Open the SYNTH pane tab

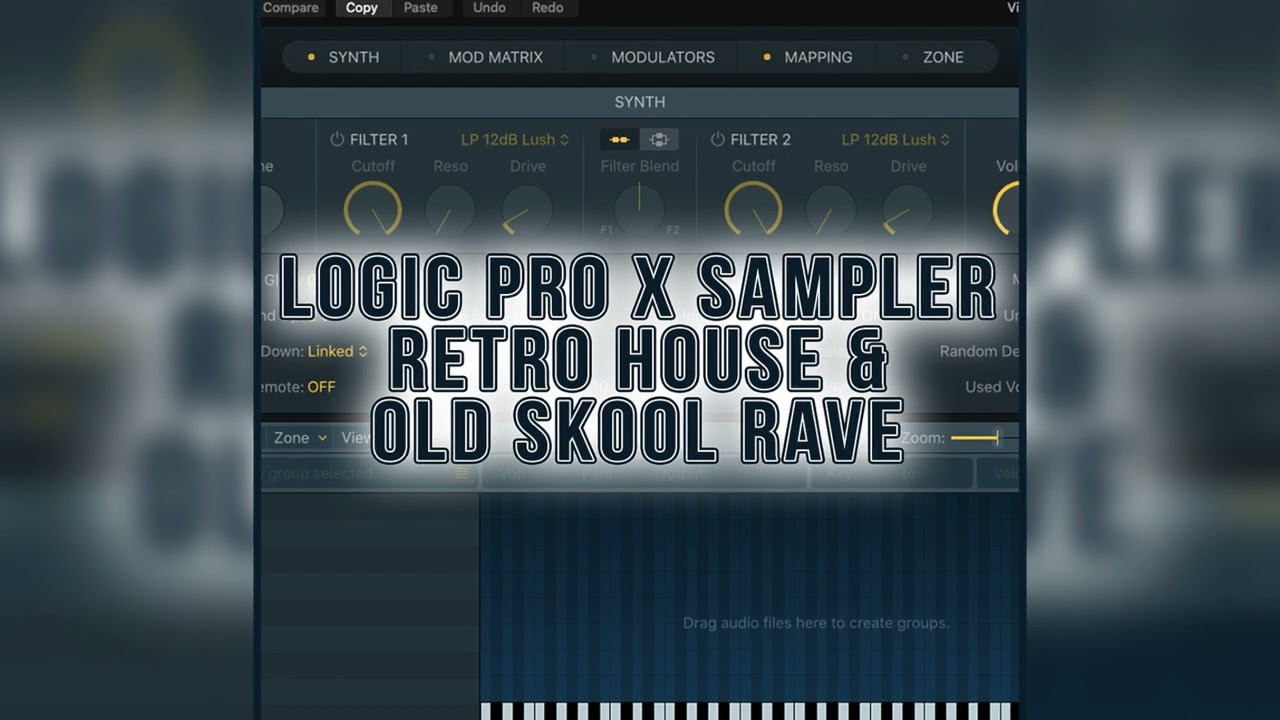point(343,57)
